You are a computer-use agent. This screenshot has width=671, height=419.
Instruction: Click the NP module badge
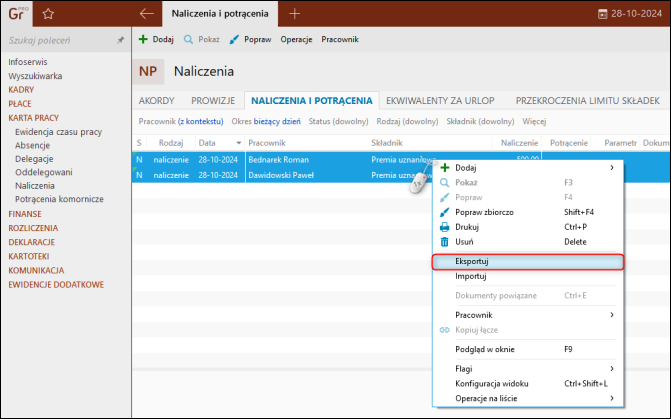coord(148,71)
